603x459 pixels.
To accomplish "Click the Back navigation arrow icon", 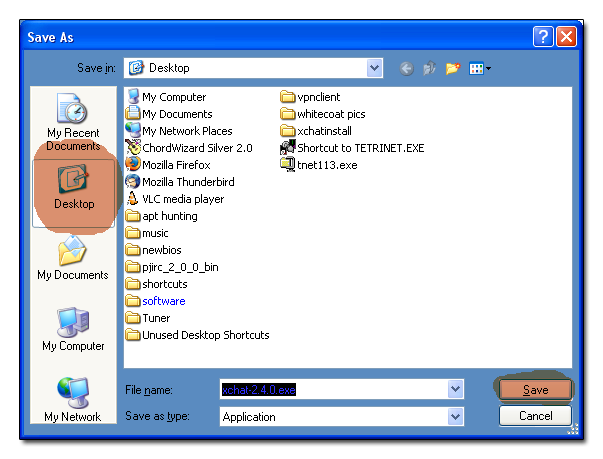I will point(406,68).
